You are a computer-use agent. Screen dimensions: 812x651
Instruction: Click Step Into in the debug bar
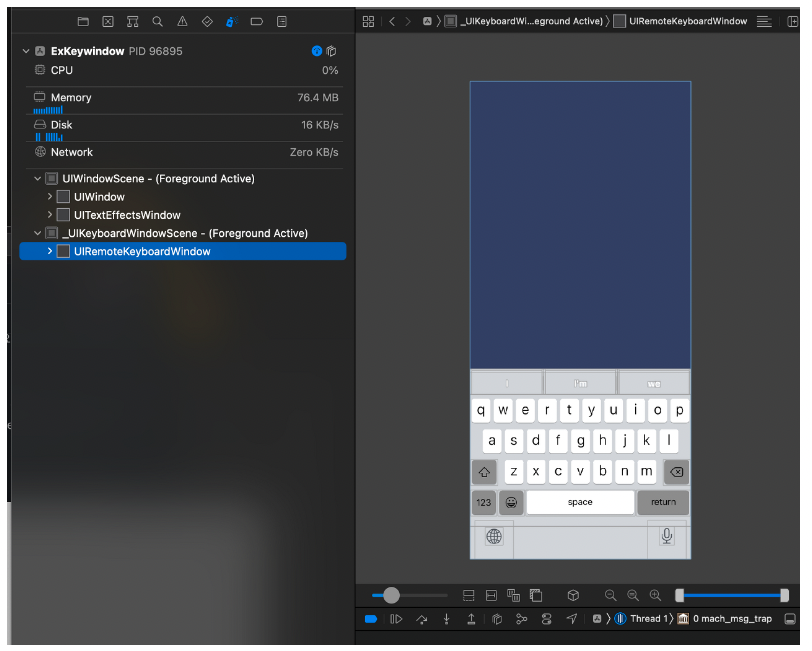(x=446, y=619)
